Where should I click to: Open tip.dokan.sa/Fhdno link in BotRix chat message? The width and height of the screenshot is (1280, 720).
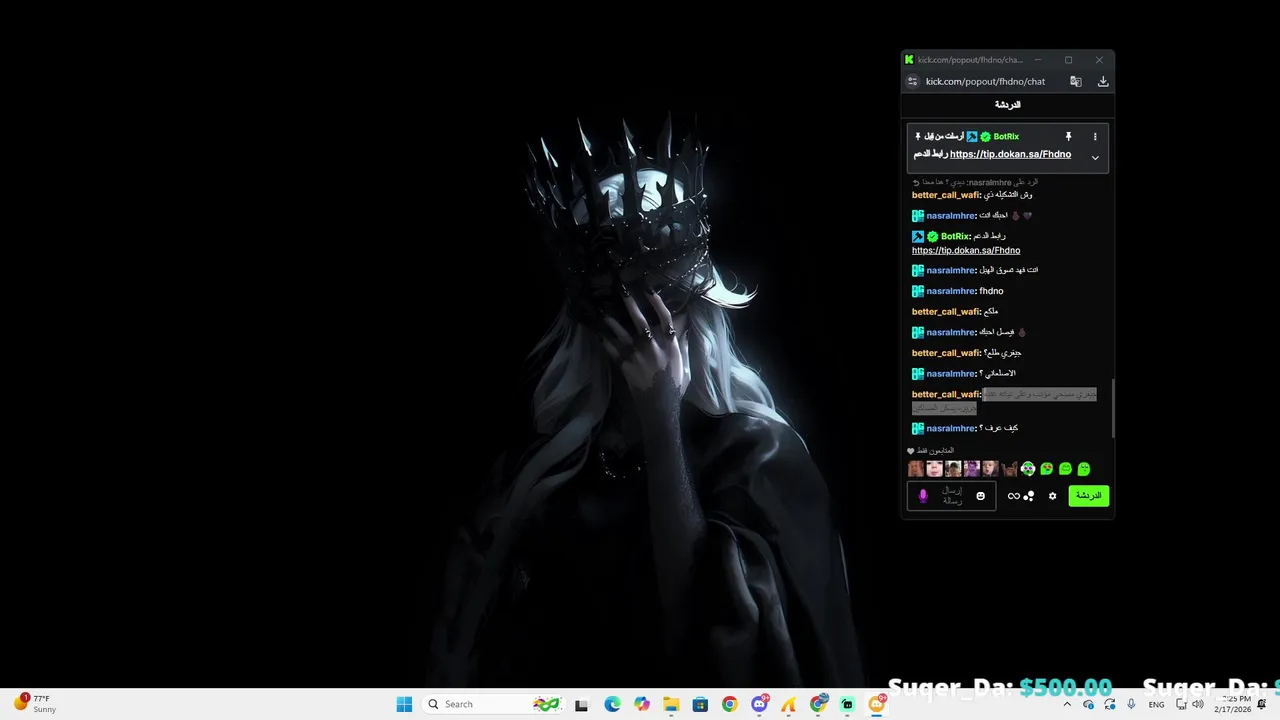point(966,250)
